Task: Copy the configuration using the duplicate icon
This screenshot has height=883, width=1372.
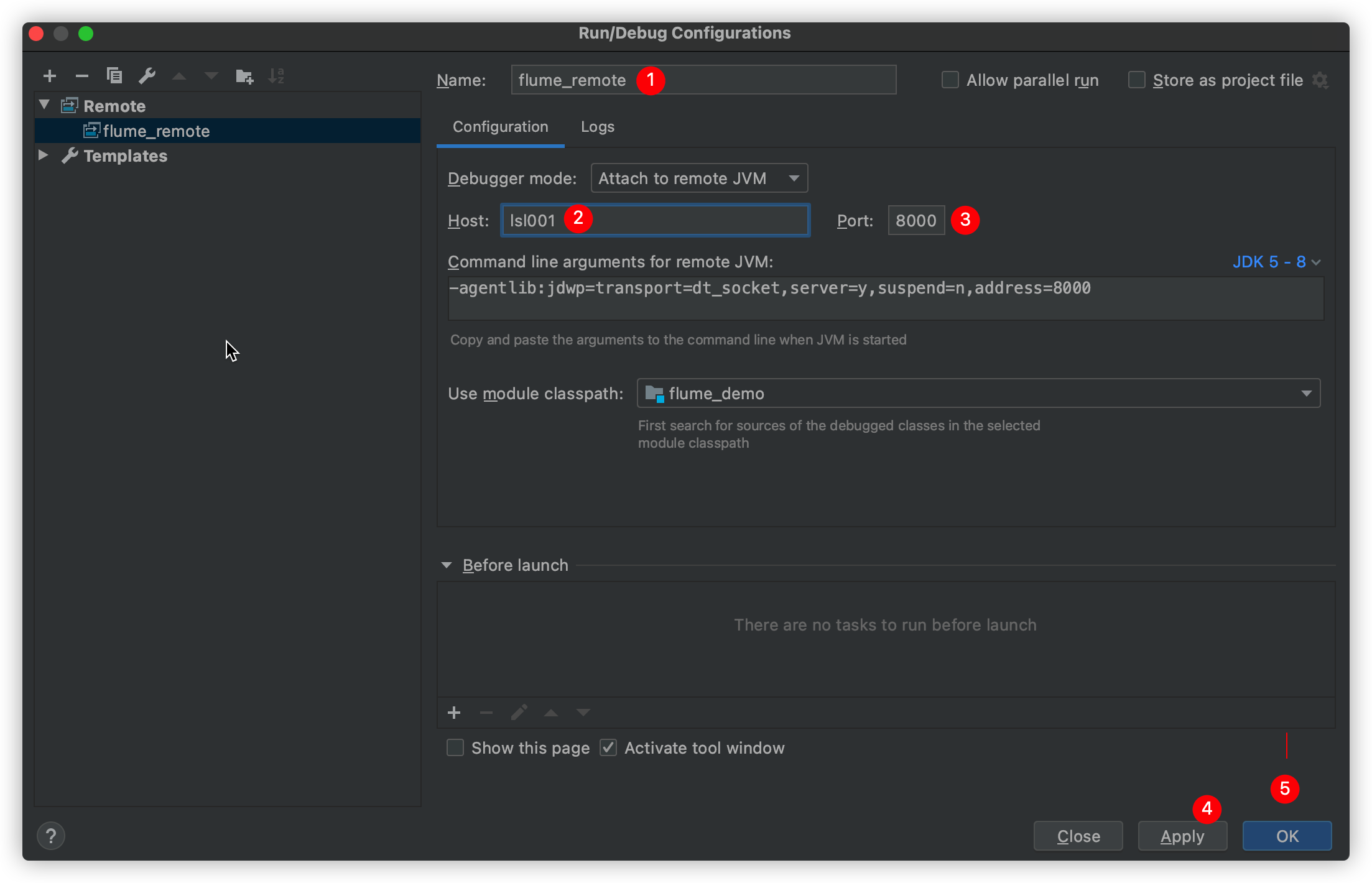Action: point(114,76)
